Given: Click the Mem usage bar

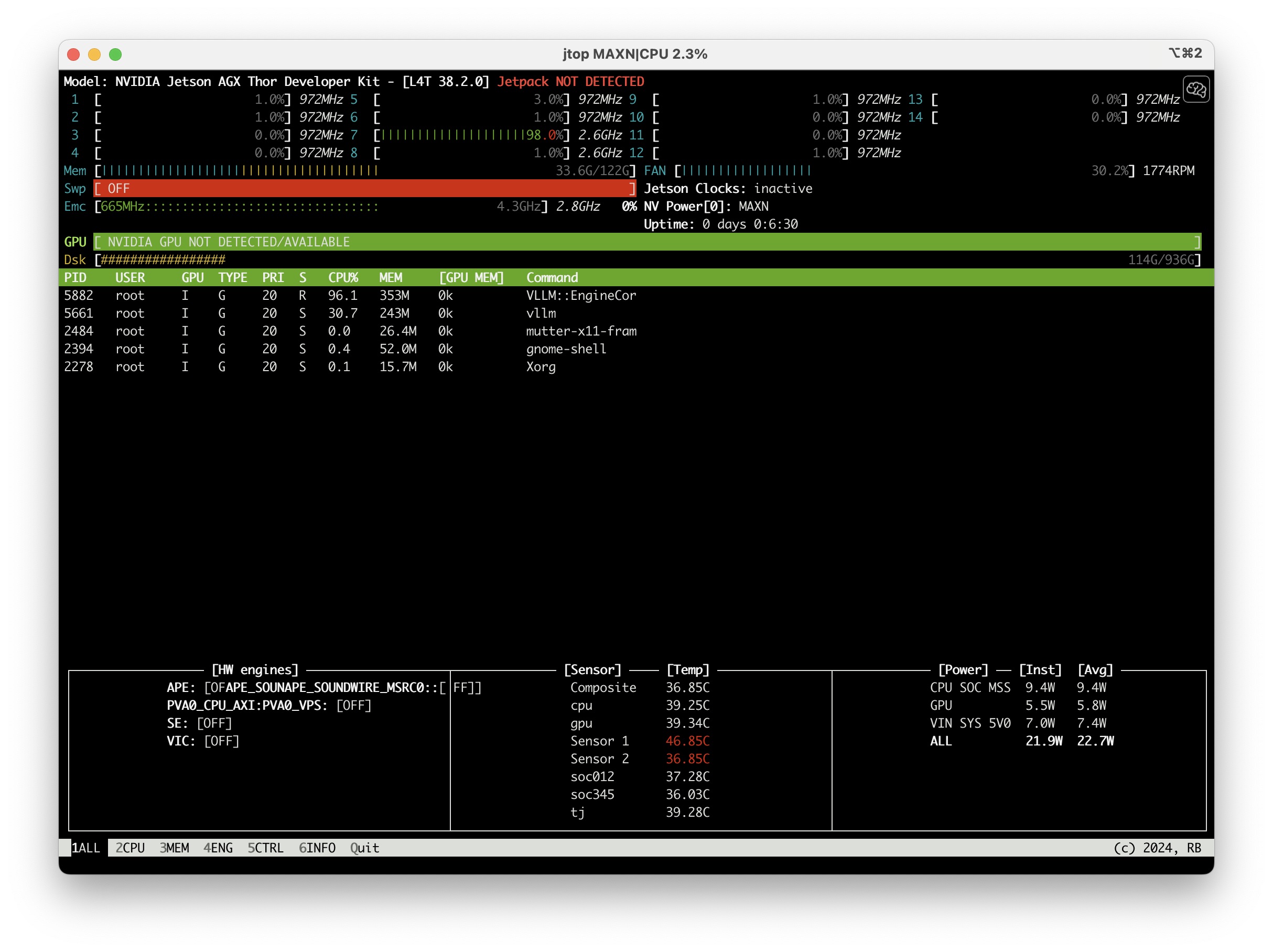Looking at the screenshot, I should pyautogui.click(x=364, y=170).
